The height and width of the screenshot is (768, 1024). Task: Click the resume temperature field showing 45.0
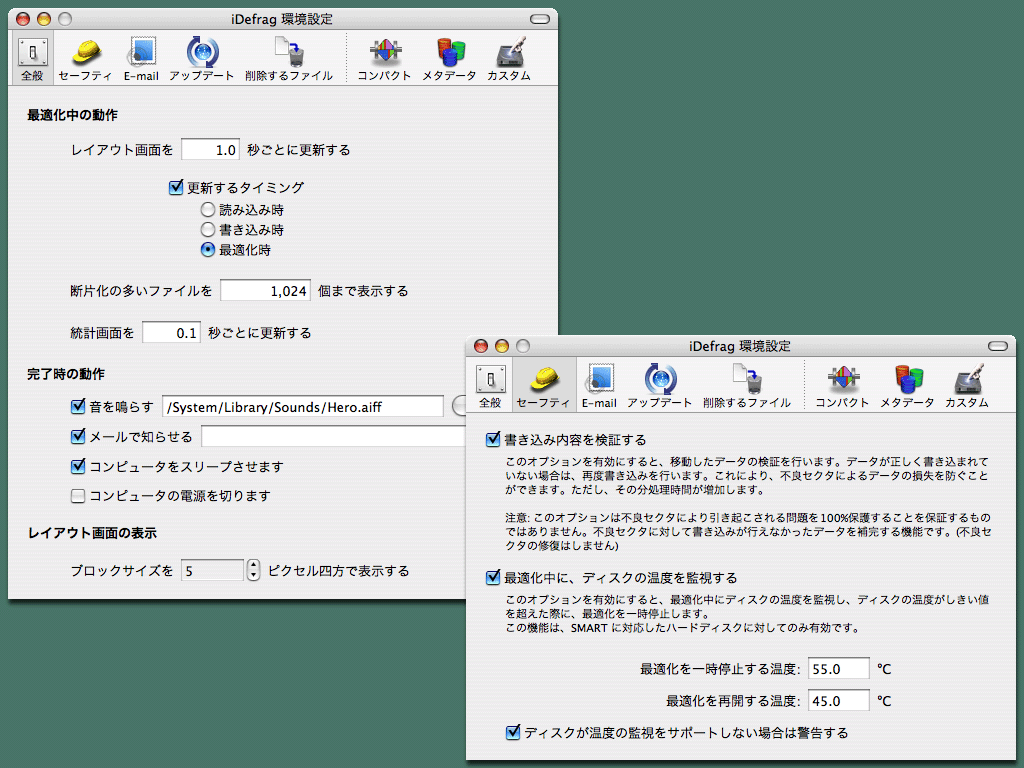[839, 701]
